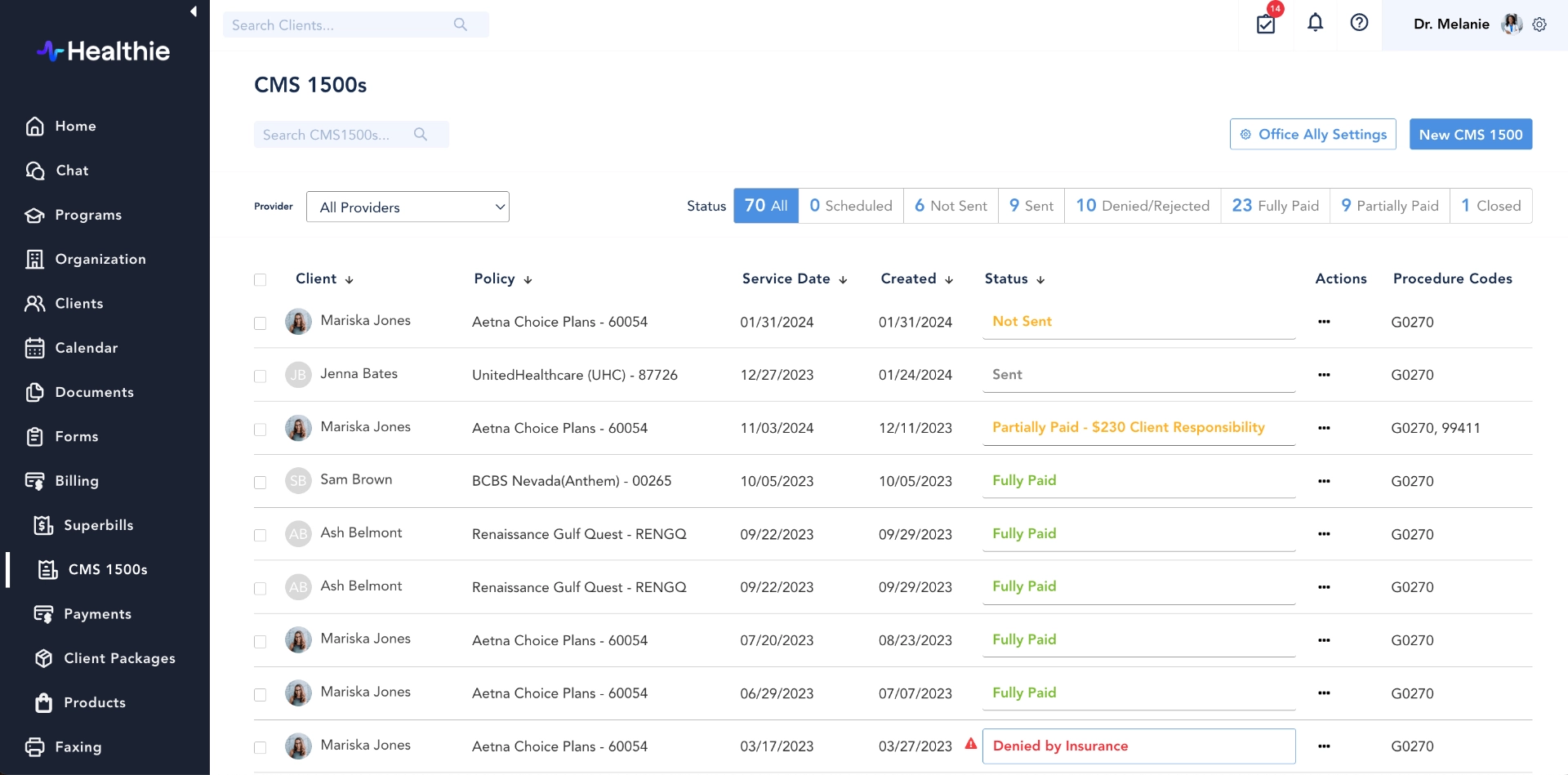Collapse the sidebar using the top arrow
The width and height of the screenshot is (1568, 775).
(x=194, y=11)
